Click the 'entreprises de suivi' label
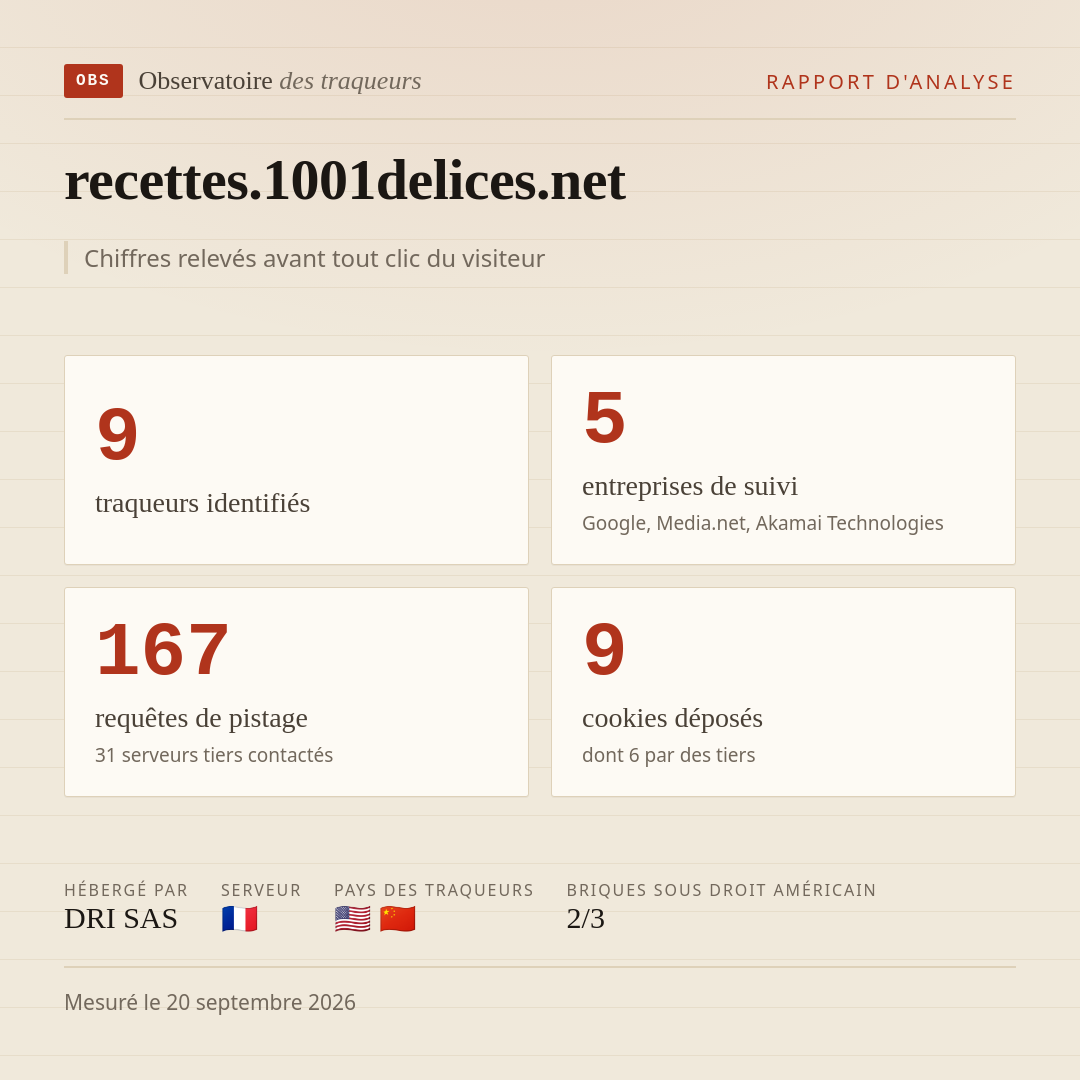This screenshot has width=1080, height=1080. 689,486
